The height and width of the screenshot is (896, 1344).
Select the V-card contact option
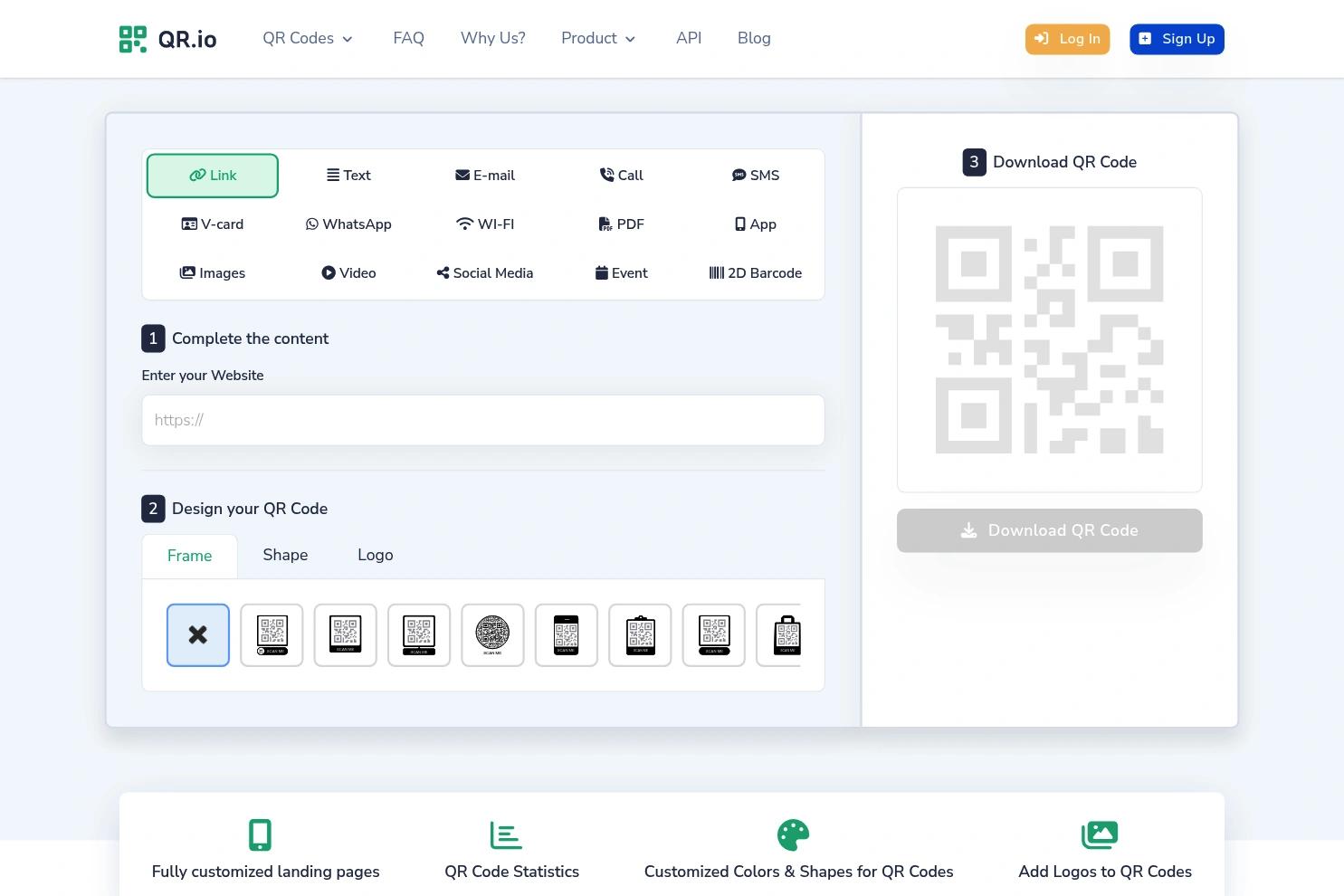coord(213,224)
